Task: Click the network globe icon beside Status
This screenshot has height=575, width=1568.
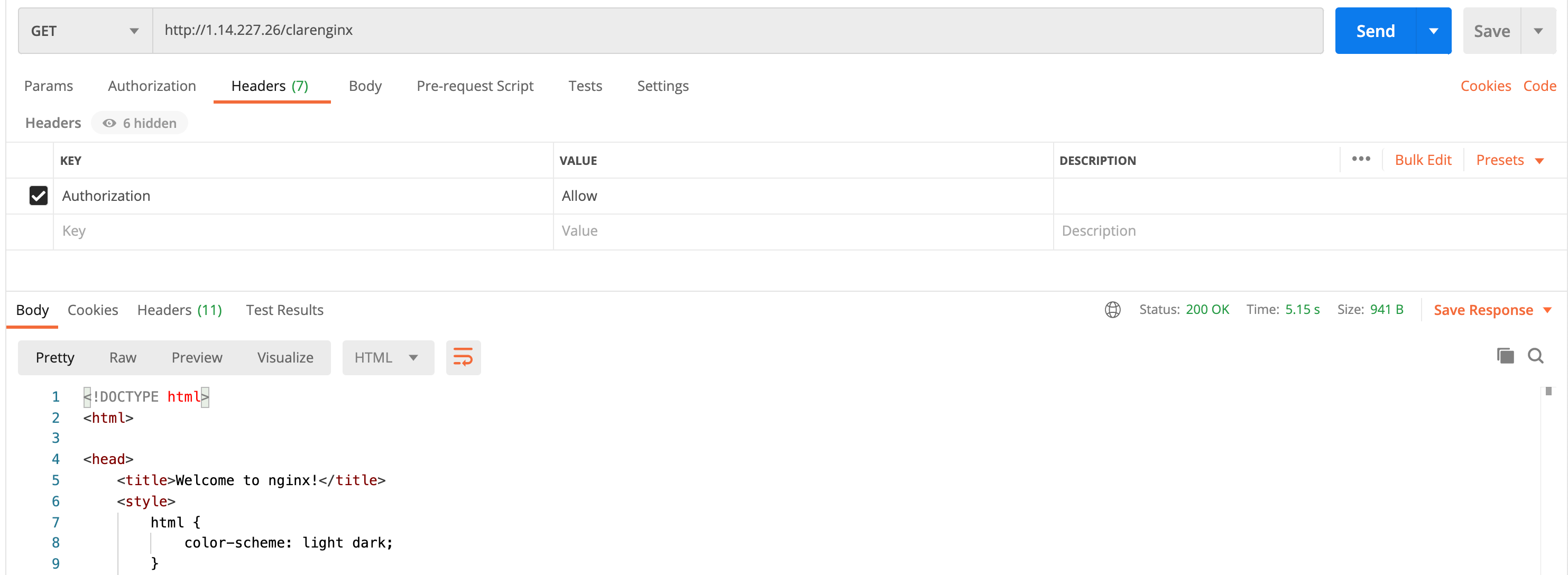Action: coord(1112,310)
